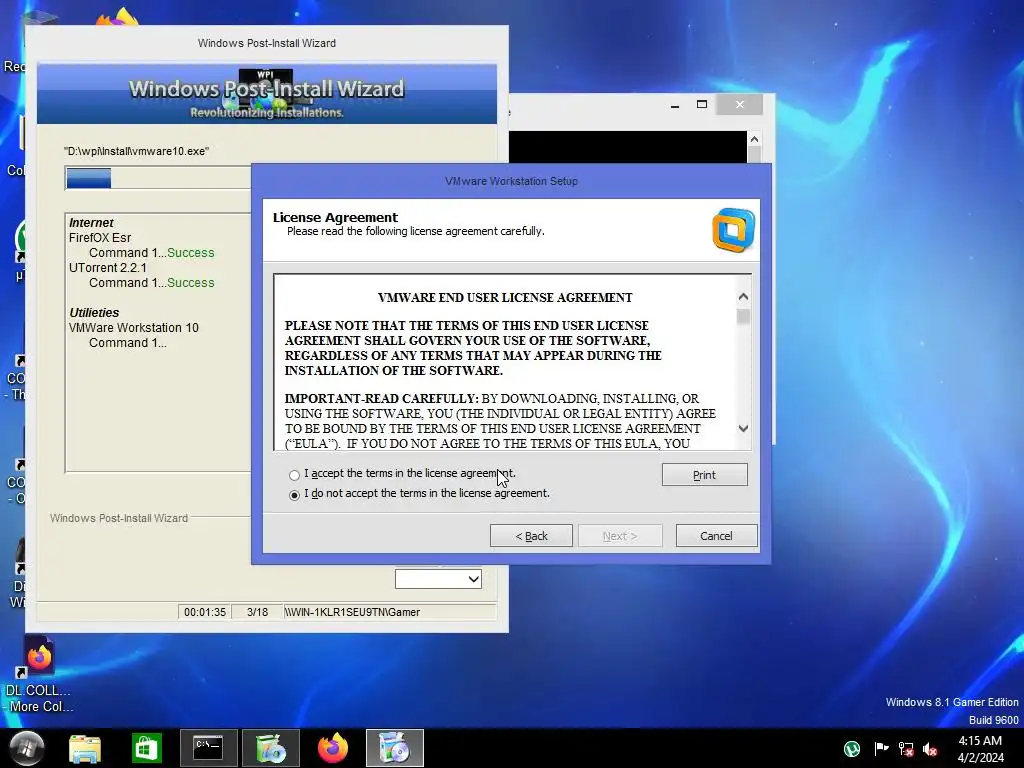Minimize the background console window
Image resolution: width=1024 pixels, height=768 pixels.
coord(675,104)
